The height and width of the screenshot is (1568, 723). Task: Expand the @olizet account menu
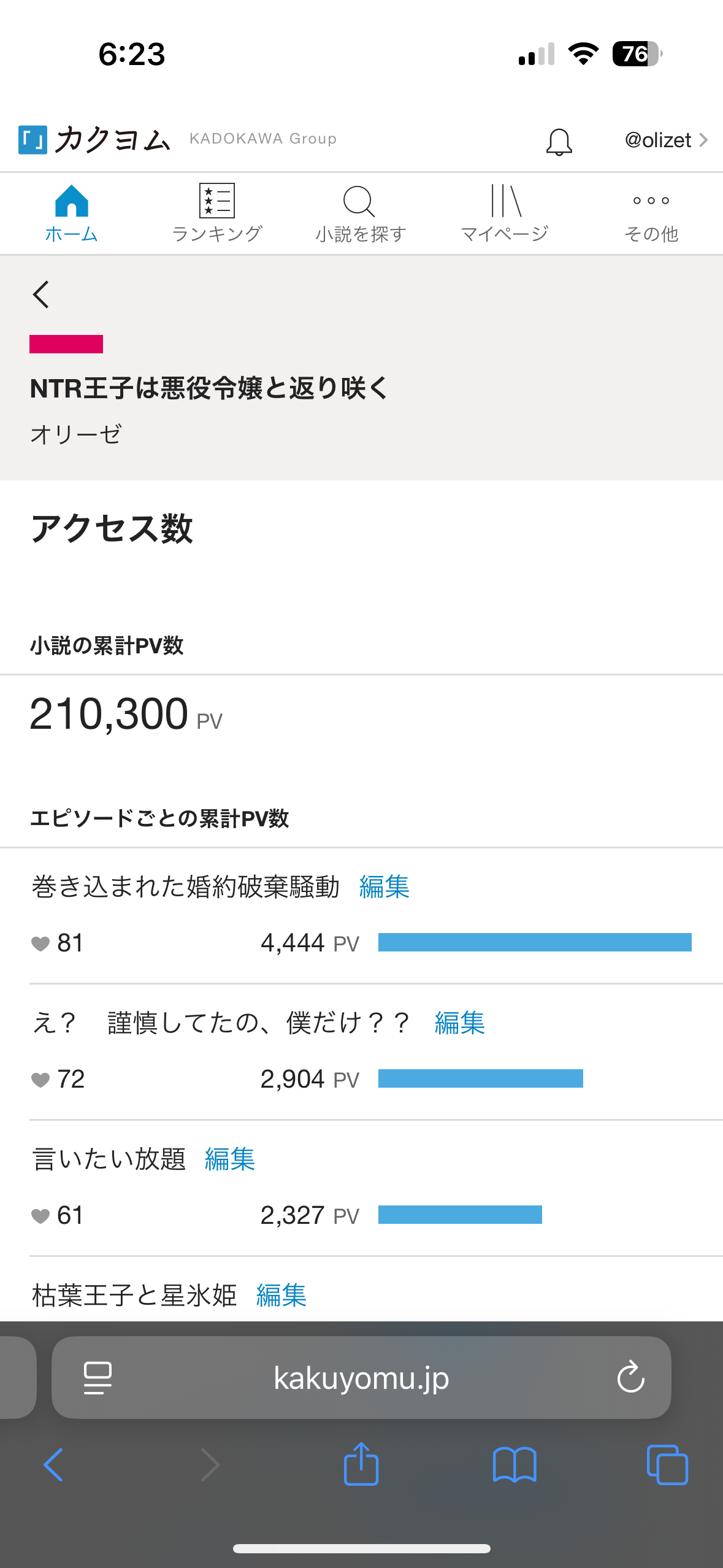coord(665,140)
